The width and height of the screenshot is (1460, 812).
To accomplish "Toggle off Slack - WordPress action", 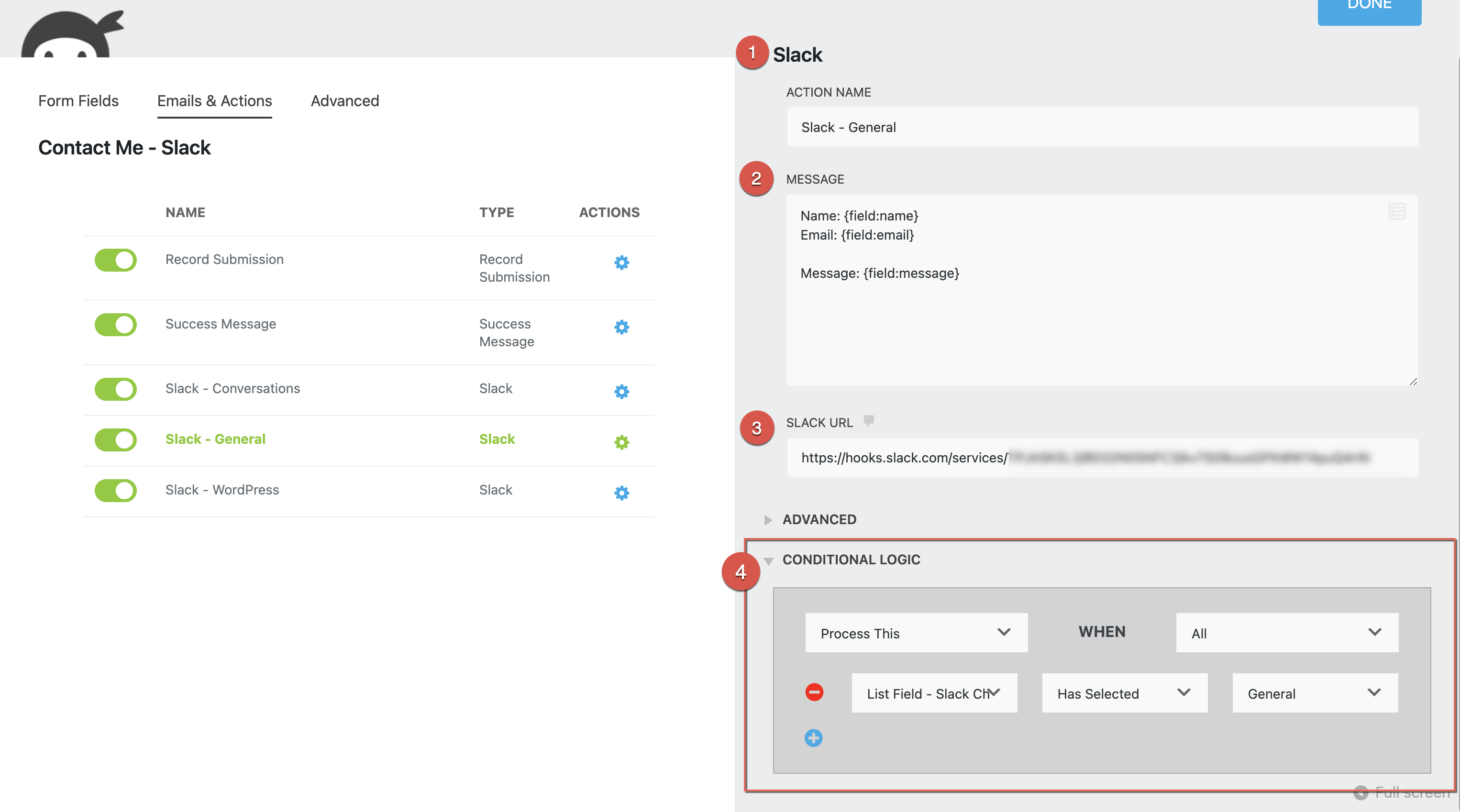I will click(x=116, y=490).
